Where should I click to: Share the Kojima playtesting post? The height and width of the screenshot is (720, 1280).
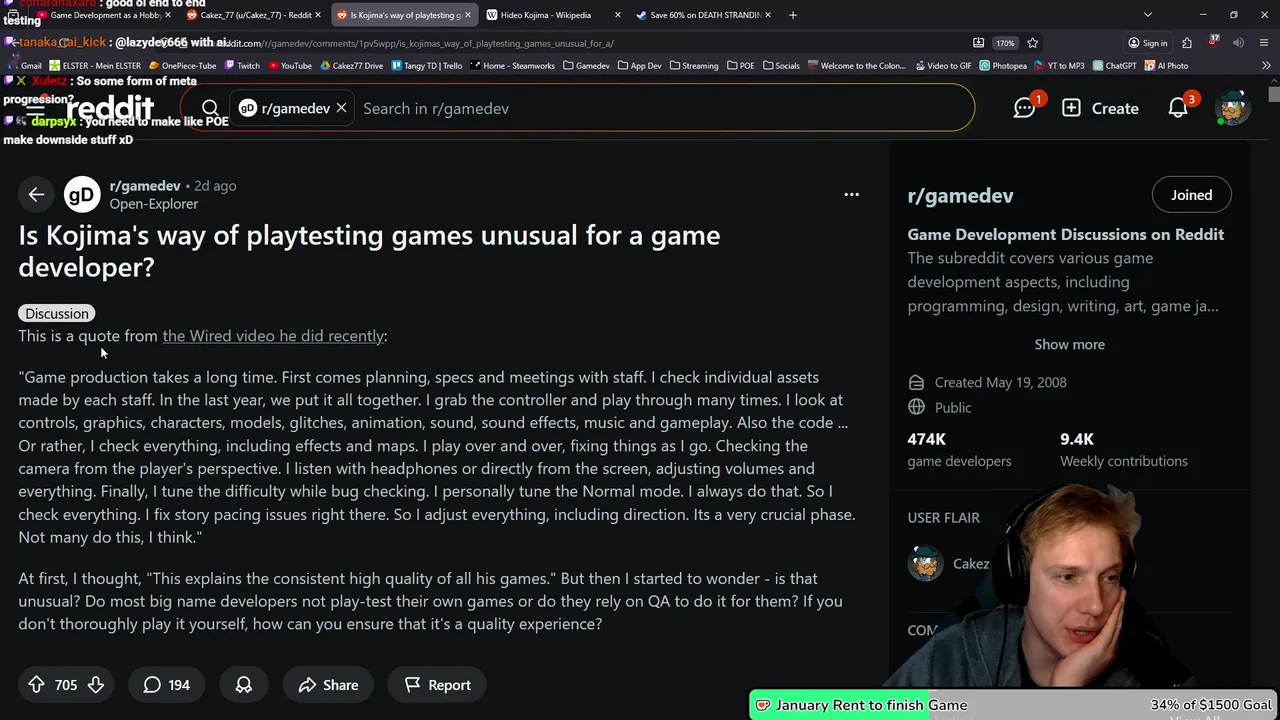pyautogui.click(x=328, y=685)
